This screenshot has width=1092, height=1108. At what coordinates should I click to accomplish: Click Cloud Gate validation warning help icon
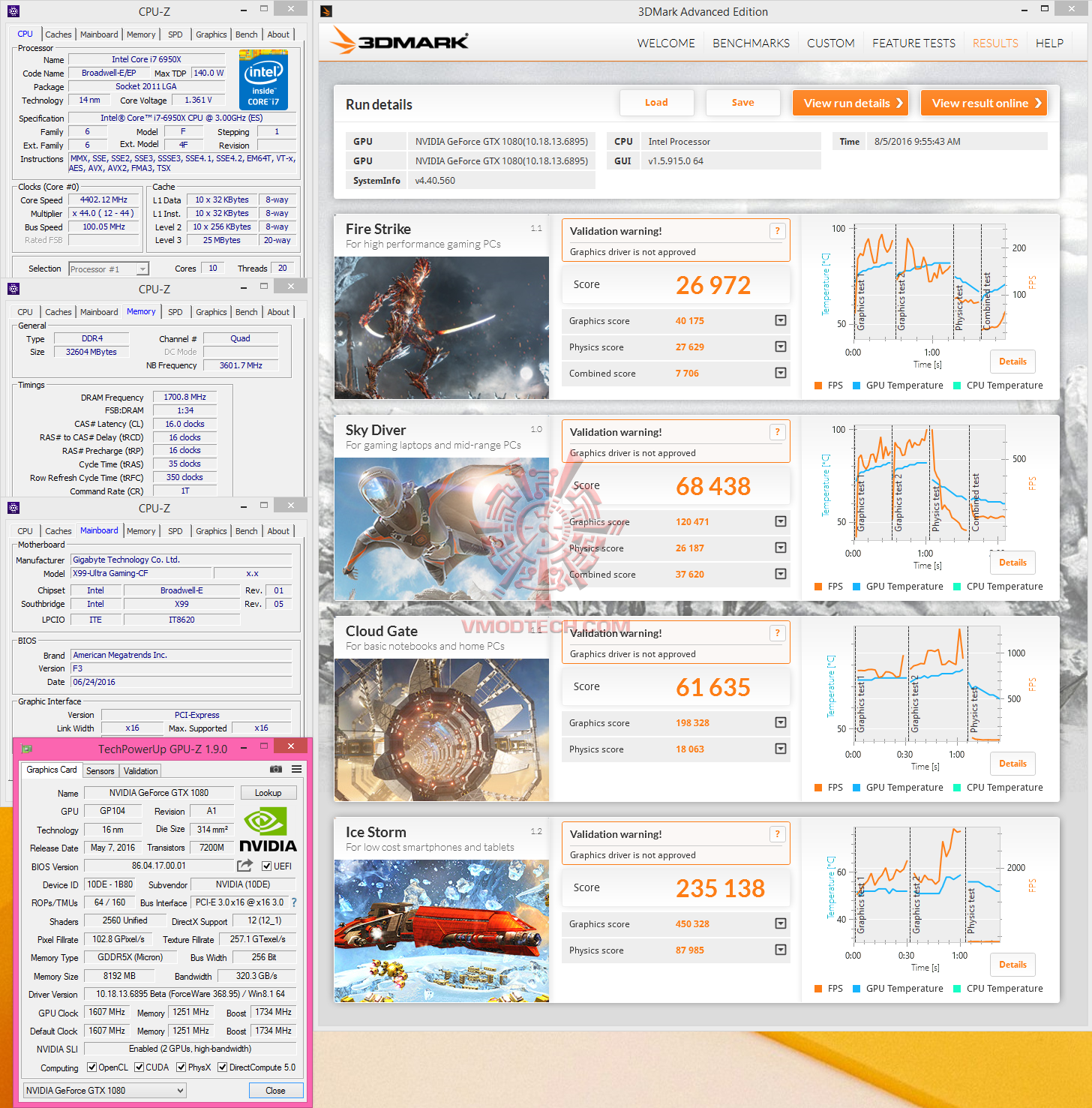[778, 633]
